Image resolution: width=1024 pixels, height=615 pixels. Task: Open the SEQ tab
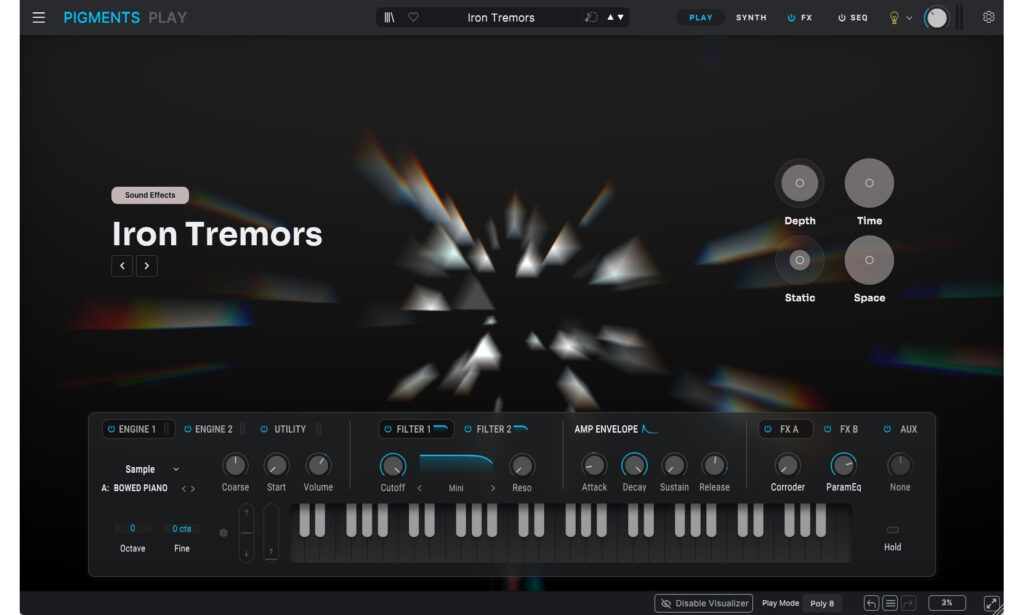tap(859, 18)
